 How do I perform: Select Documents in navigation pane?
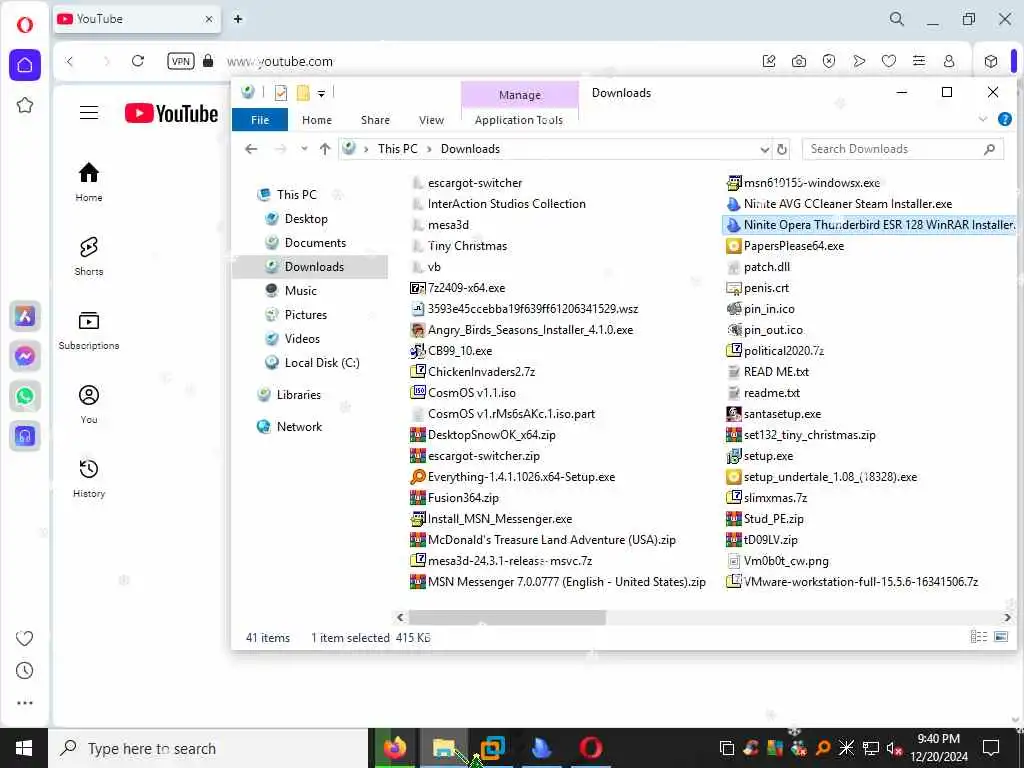[315, 243]
